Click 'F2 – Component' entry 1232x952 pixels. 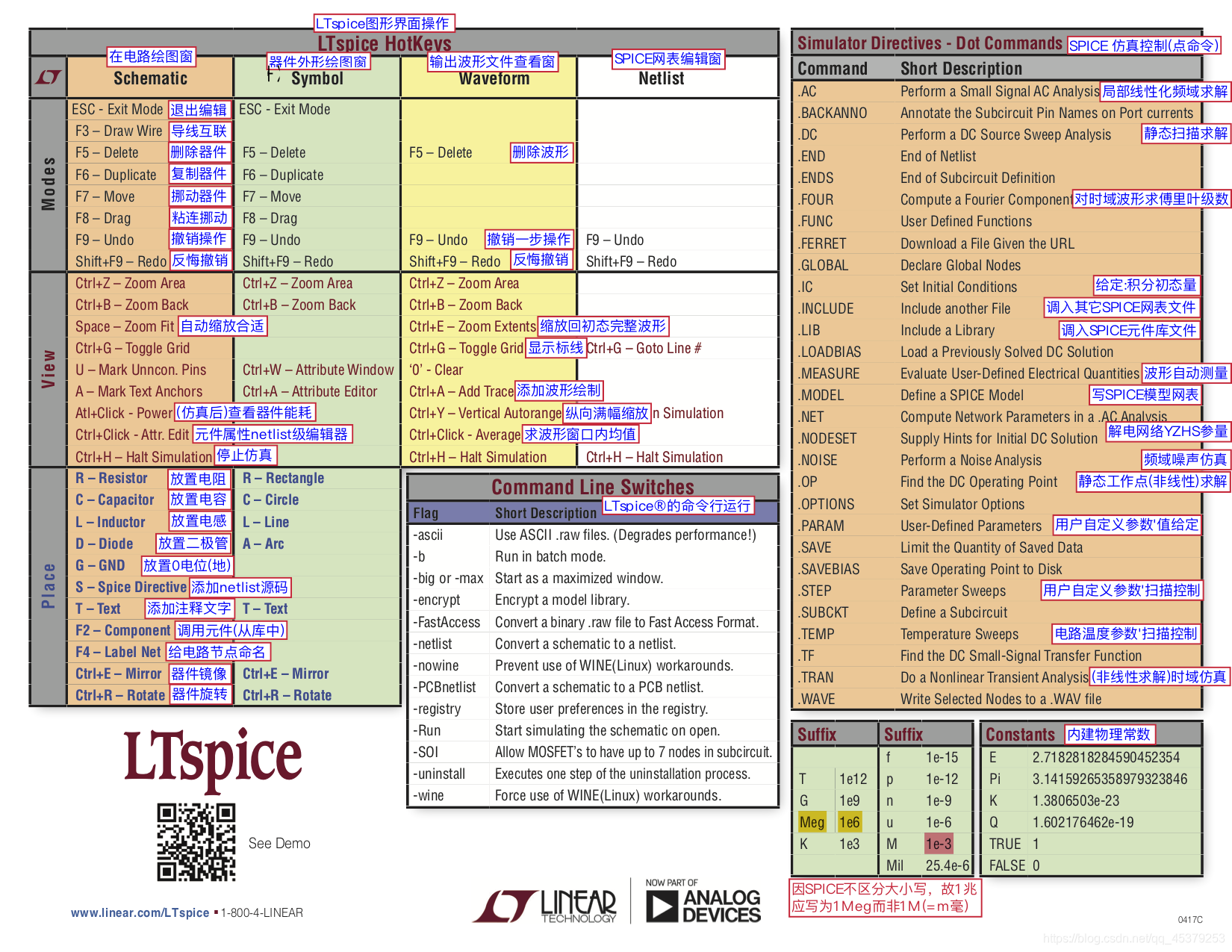point(122,631)
